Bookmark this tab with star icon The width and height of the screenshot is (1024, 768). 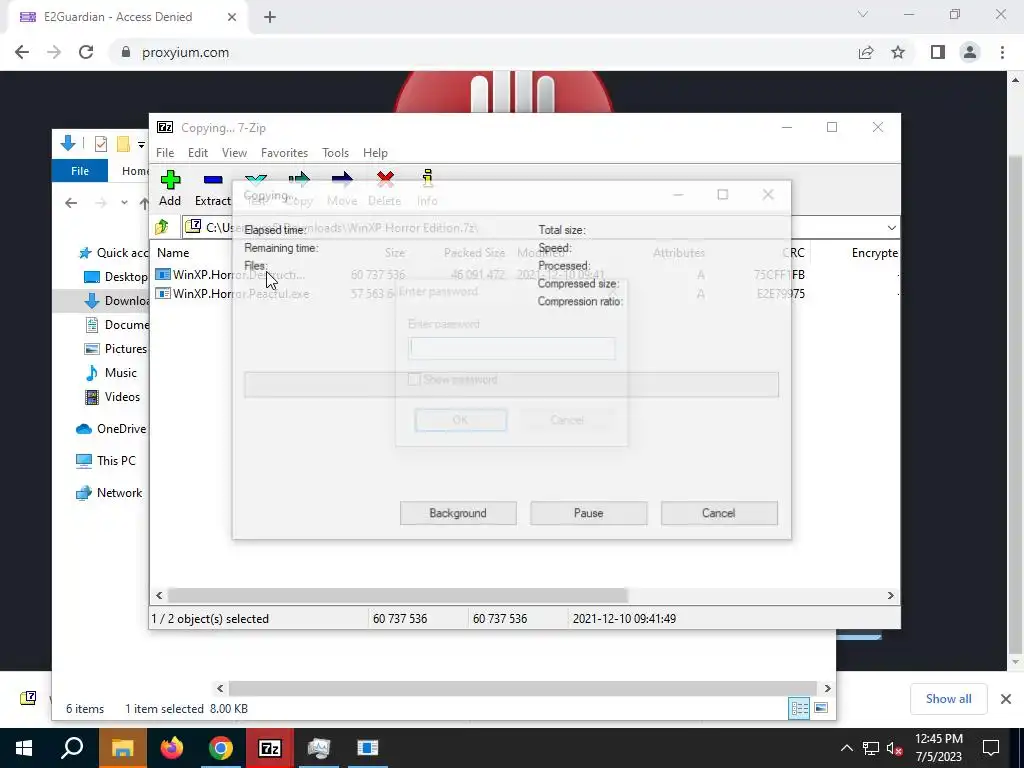898,52
